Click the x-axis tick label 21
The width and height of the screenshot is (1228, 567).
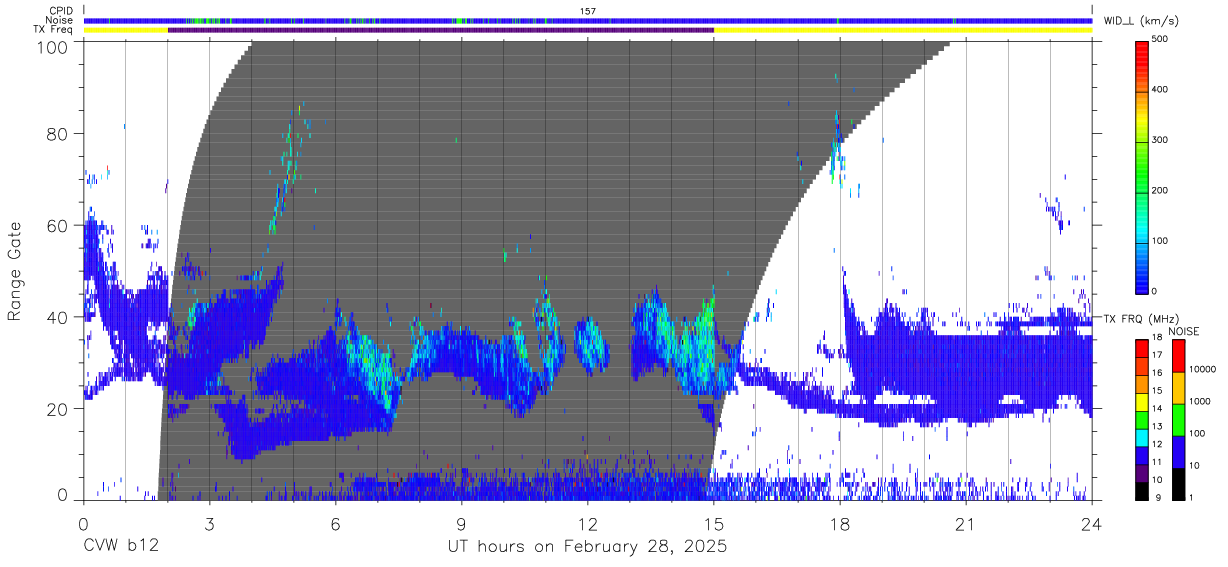tap(966, 524)
